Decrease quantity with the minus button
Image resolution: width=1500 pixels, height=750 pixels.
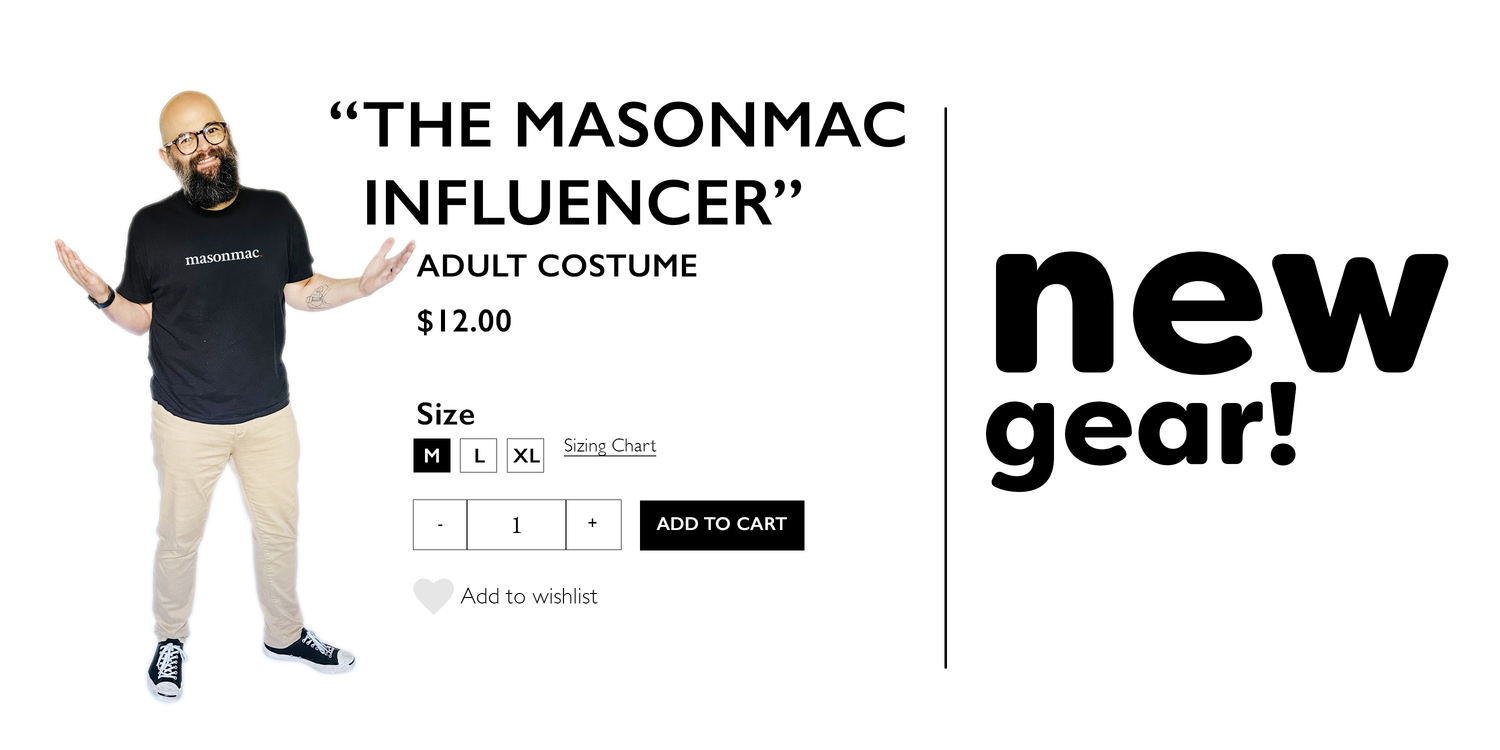click(440, 525)
